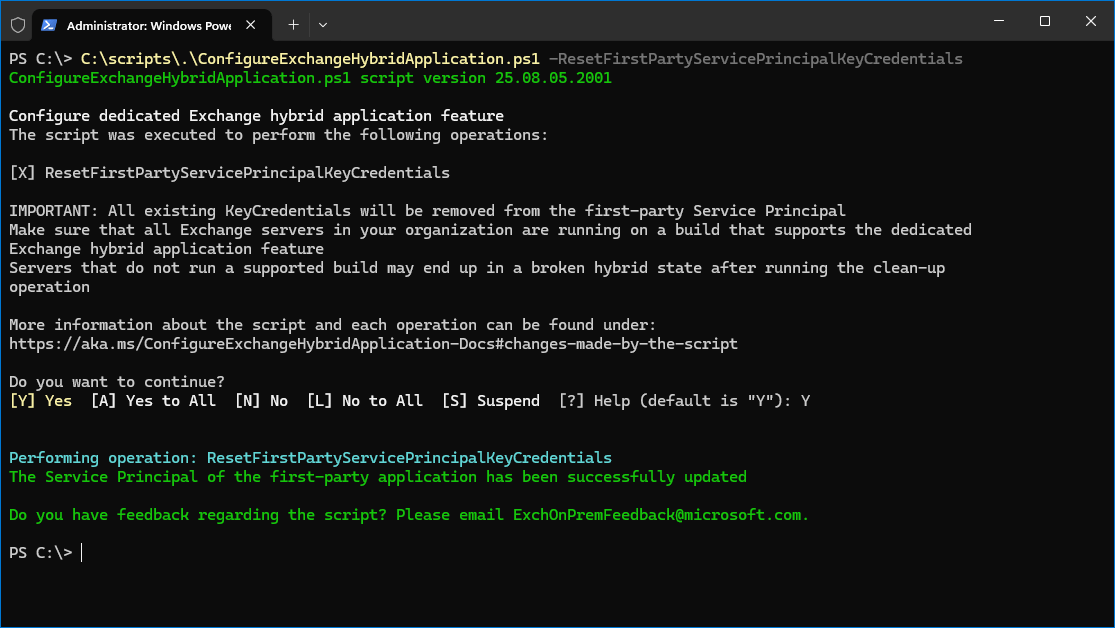This screenshot has width=1115, height=628.
Task: Minimize the terminal window
Action: pyautogui.click(x=997, y=21)
